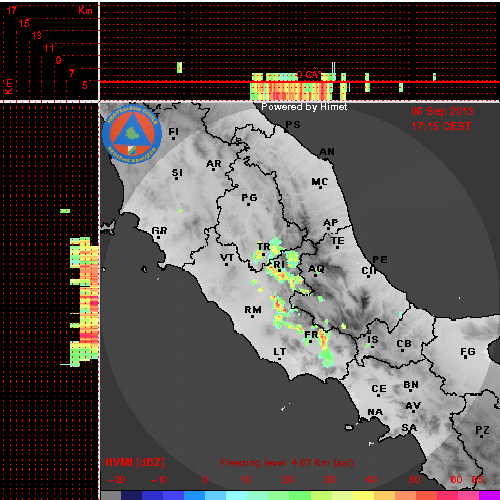Click the RI city label

(279, 264)
